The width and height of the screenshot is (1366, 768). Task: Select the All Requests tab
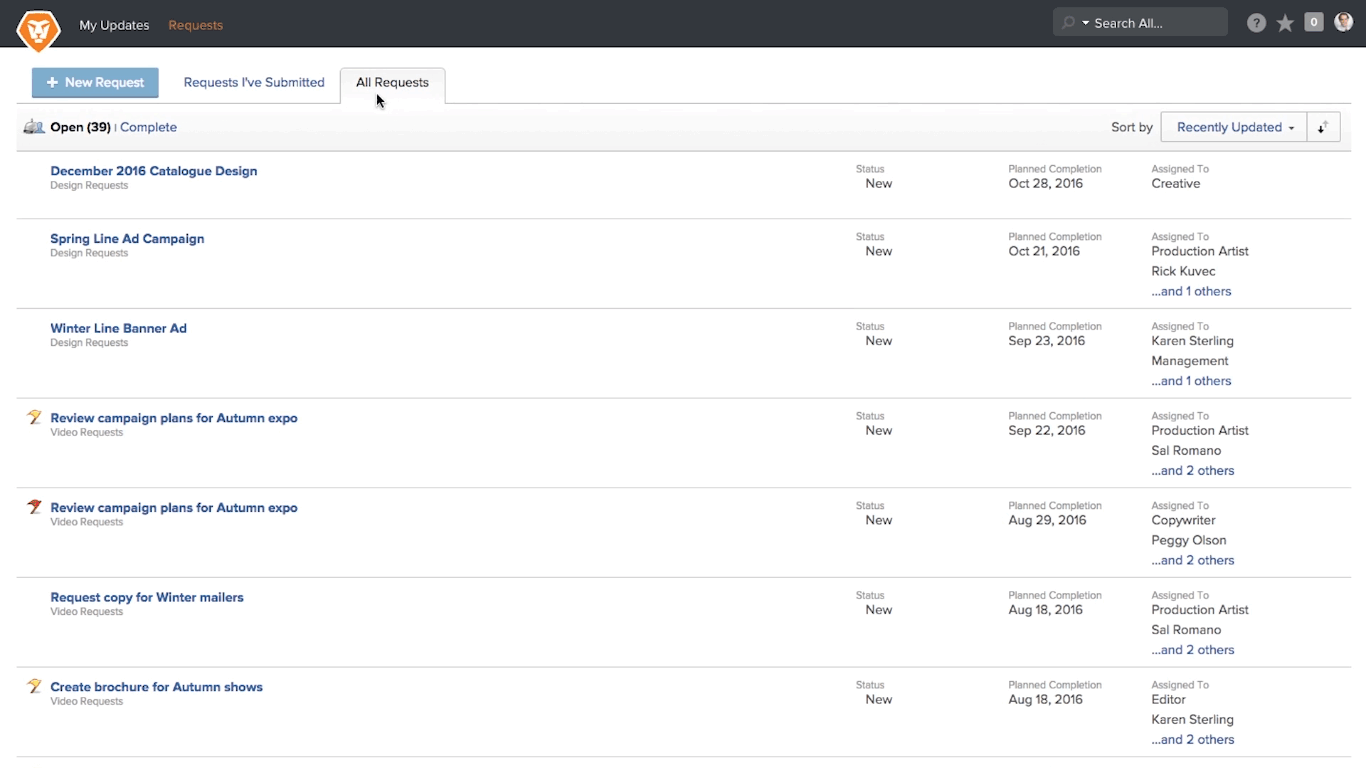coord(392,83)
